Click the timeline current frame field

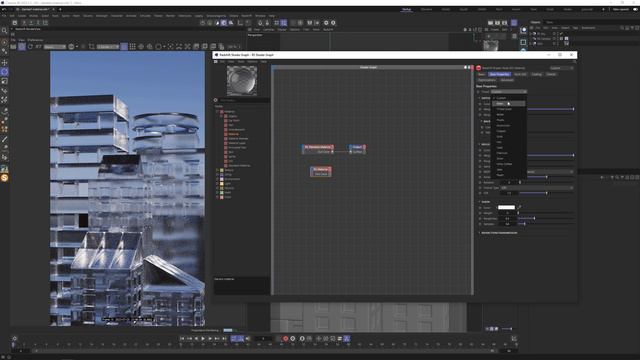coord(263,338)
